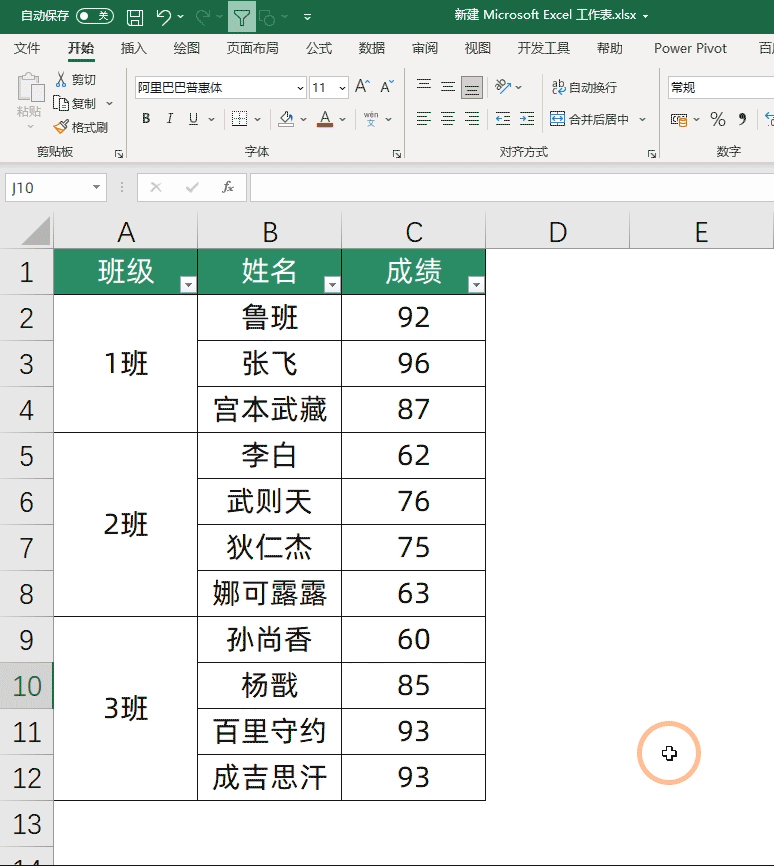Click the Format Painter (格式刷) button
This screenshot has height=866, width=774.
coord(80,127)
